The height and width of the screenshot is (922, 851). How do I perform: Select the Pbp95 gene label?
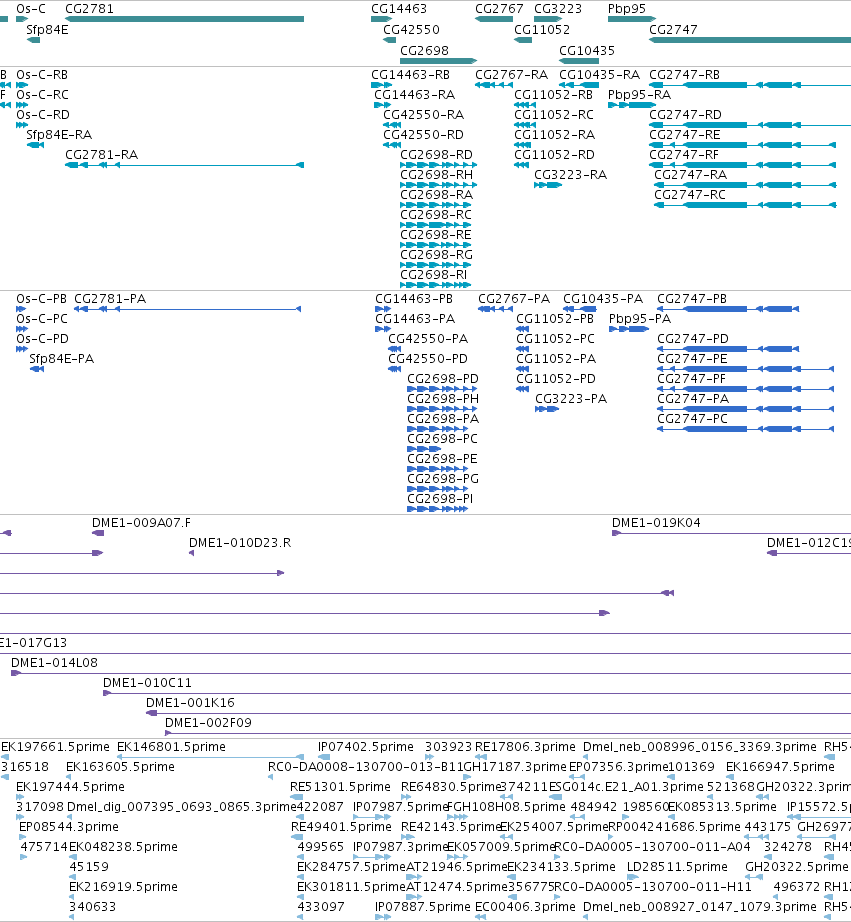click(627, 9)
